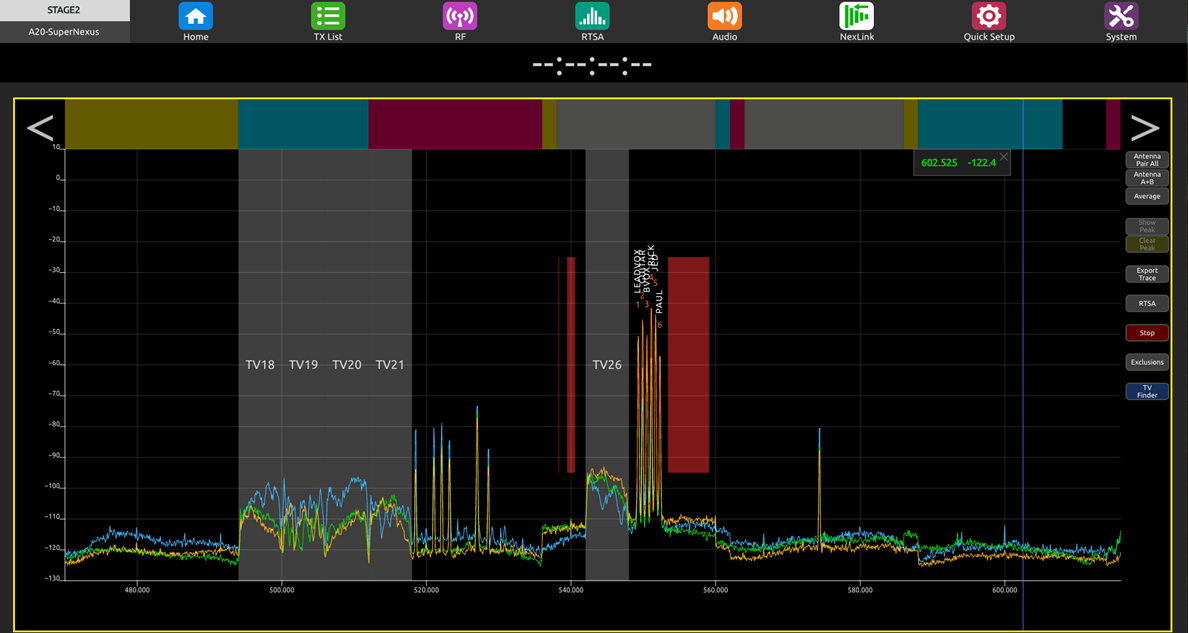The width and height of the screenshot is (1188, 633).
Task: Open the TX List icon
Action: point(328,17)
